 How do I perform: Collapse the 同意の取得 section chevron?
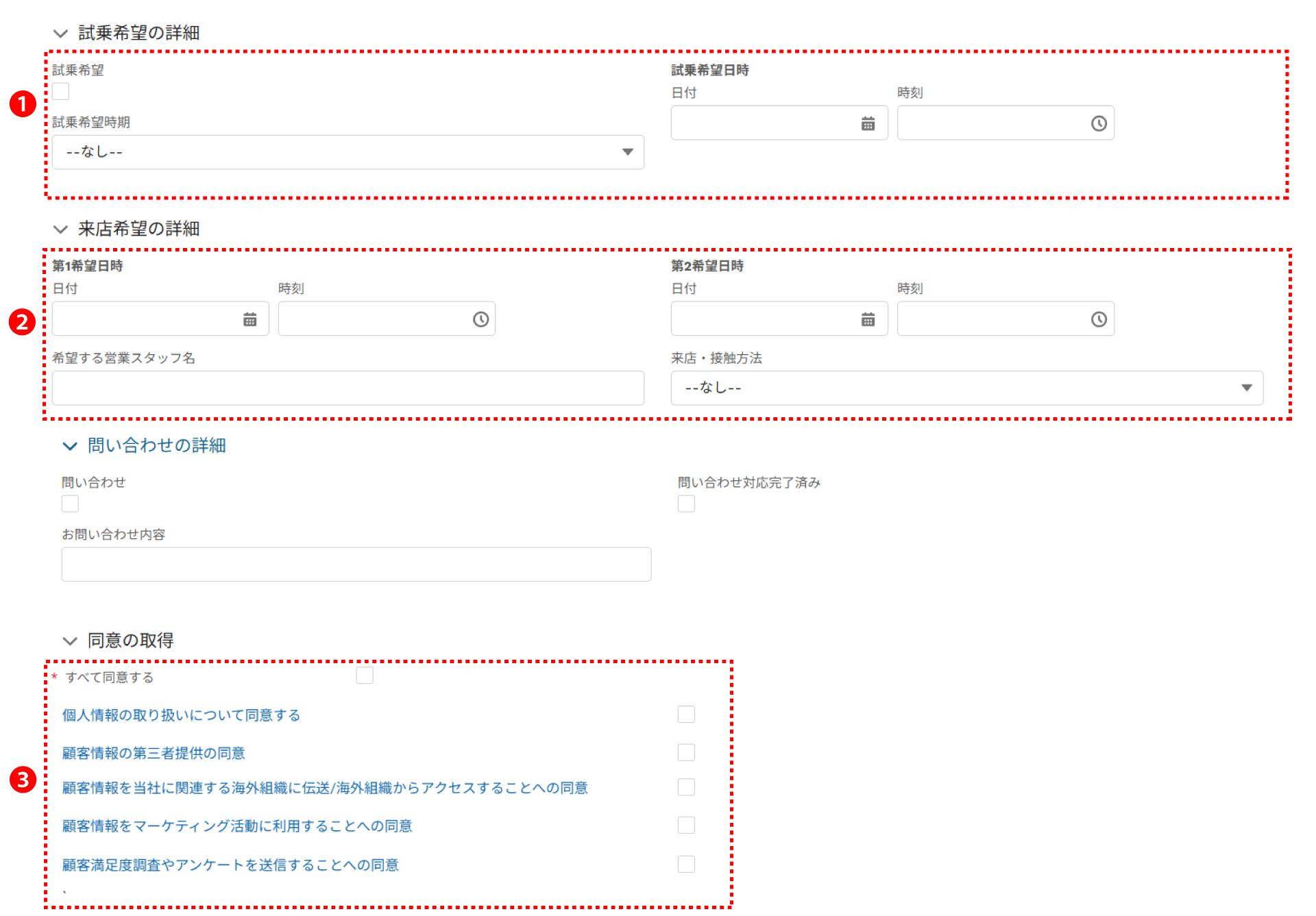70,641
